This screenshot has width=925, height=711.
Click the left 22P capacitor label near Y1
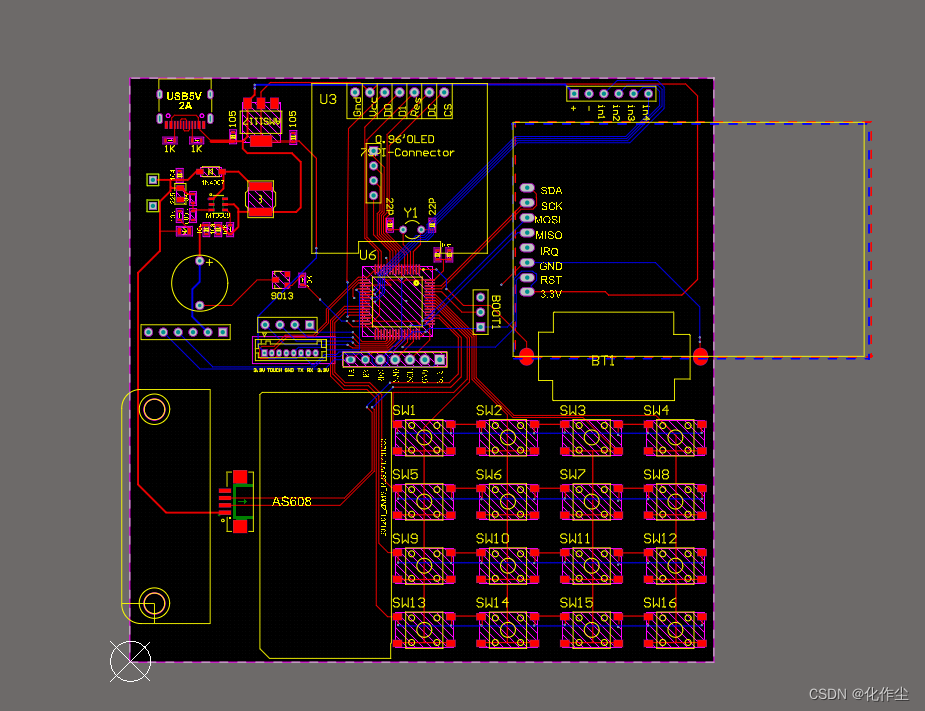pos(390,207)
